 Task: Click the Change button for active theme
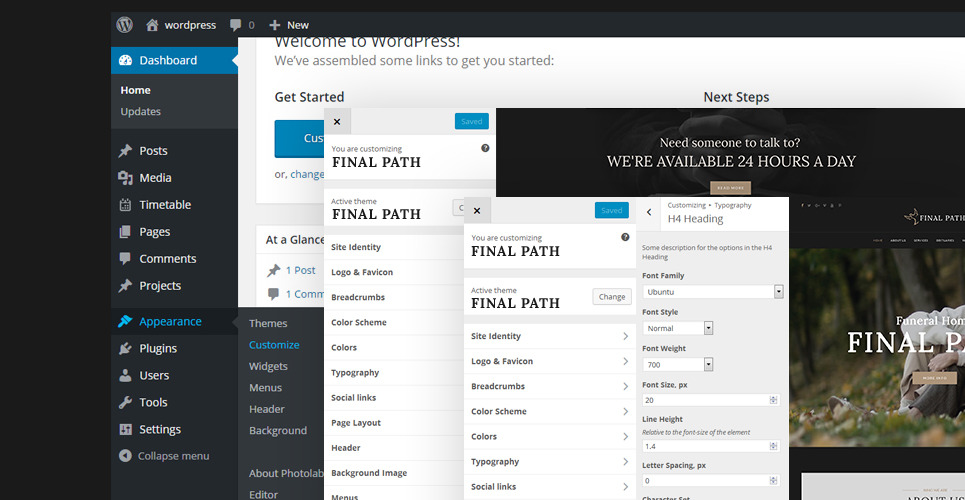(612, 297)
